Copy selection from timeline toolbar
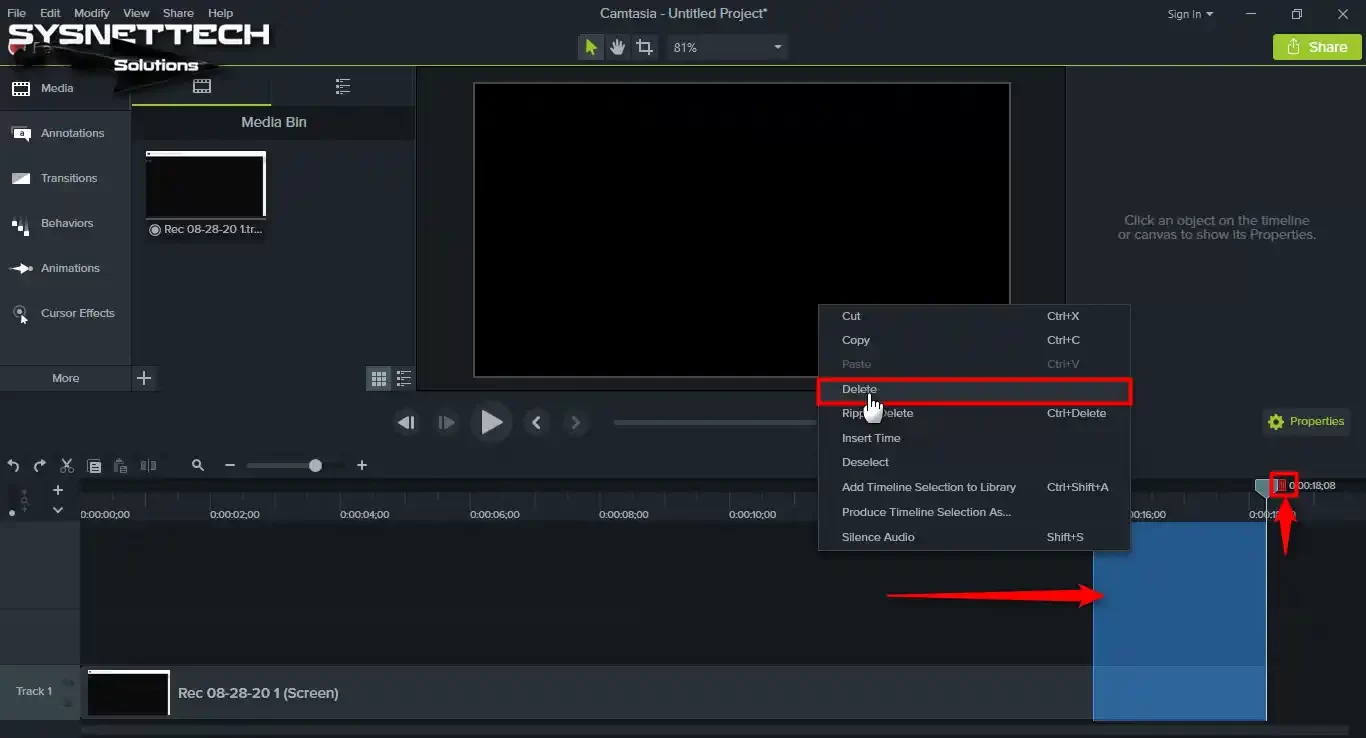The image size is (1366, 738). (94, 466)
